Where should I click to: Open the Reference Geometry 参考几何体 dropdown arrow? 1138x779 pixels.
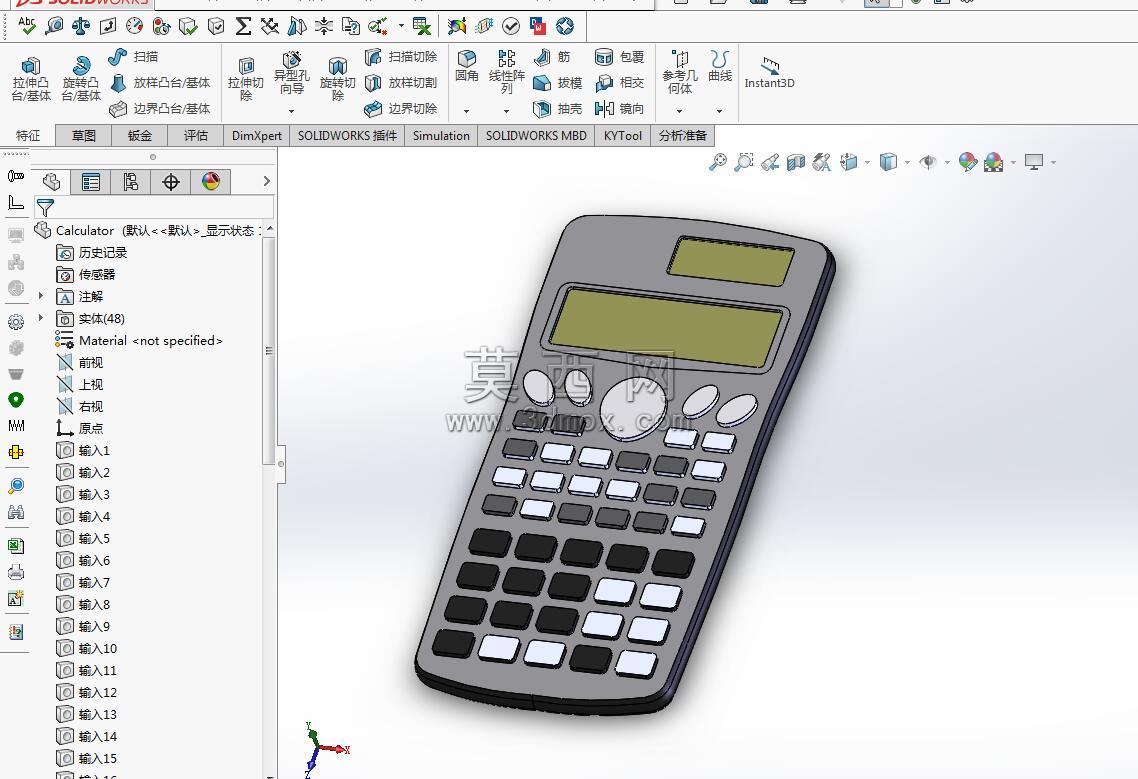pos(679,111)
